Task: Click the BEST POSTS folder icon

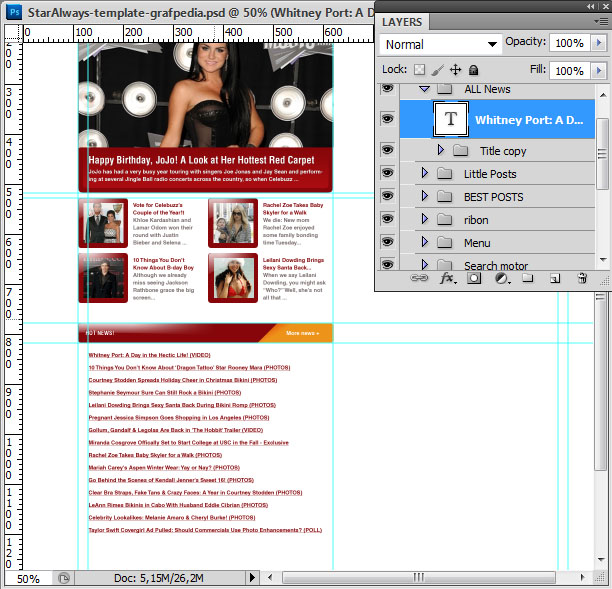Action: click(445, 196)
